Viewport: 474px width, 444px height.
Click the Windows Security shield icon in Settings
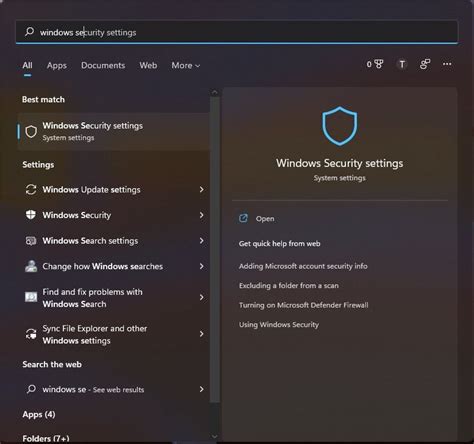coord(31,215)
